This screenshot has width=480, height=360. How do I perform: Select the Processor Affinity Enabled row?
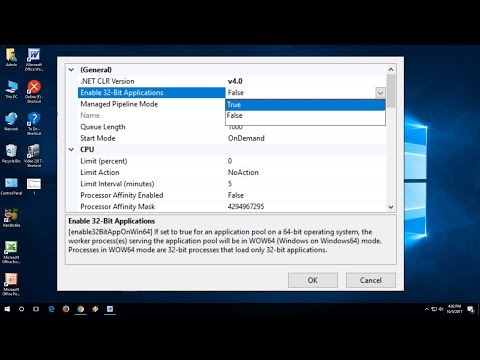(232, 195)
